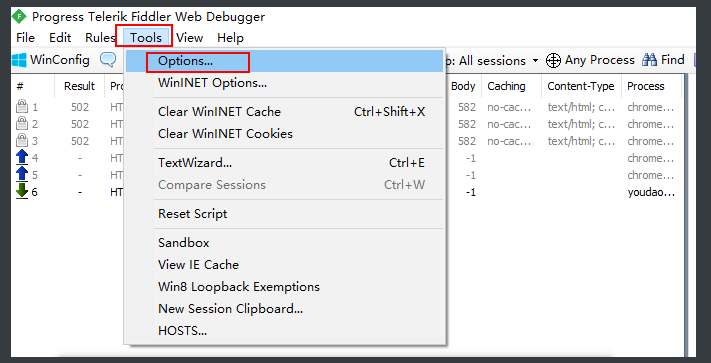Image resolution: width=711 pixels, height=363 pixels.
Task: Click the comment speech bubble icon
Action: pos(108,59)
